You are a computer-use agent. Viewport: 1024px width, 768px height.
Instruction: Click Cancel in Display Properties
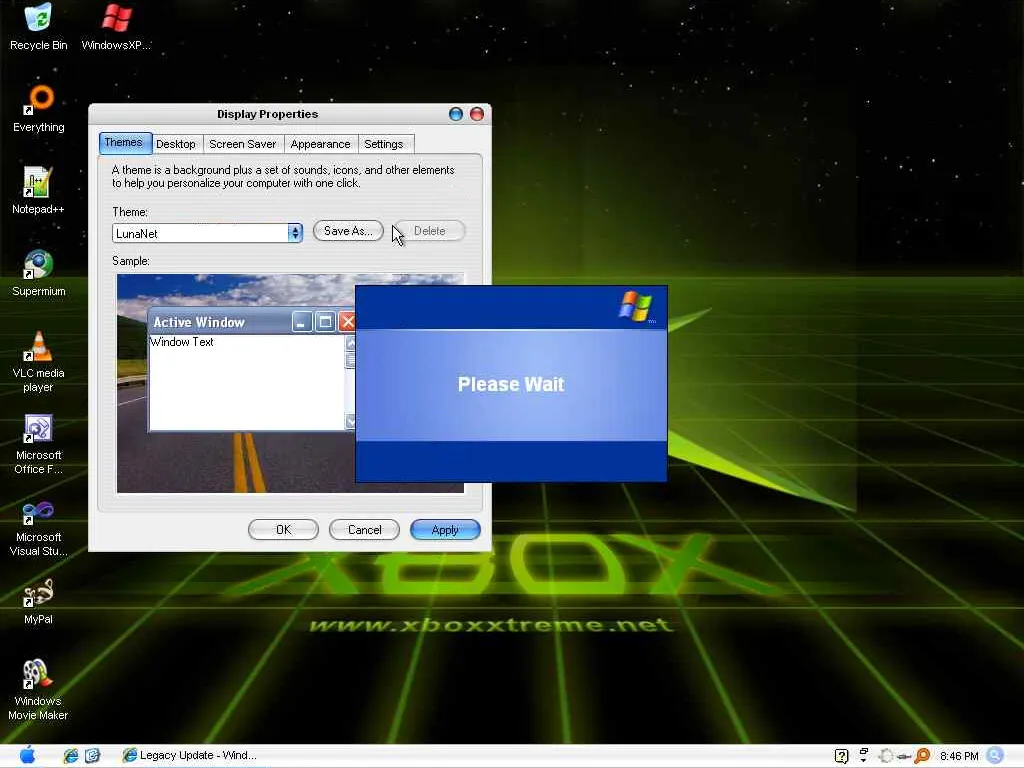coord(364,530)
